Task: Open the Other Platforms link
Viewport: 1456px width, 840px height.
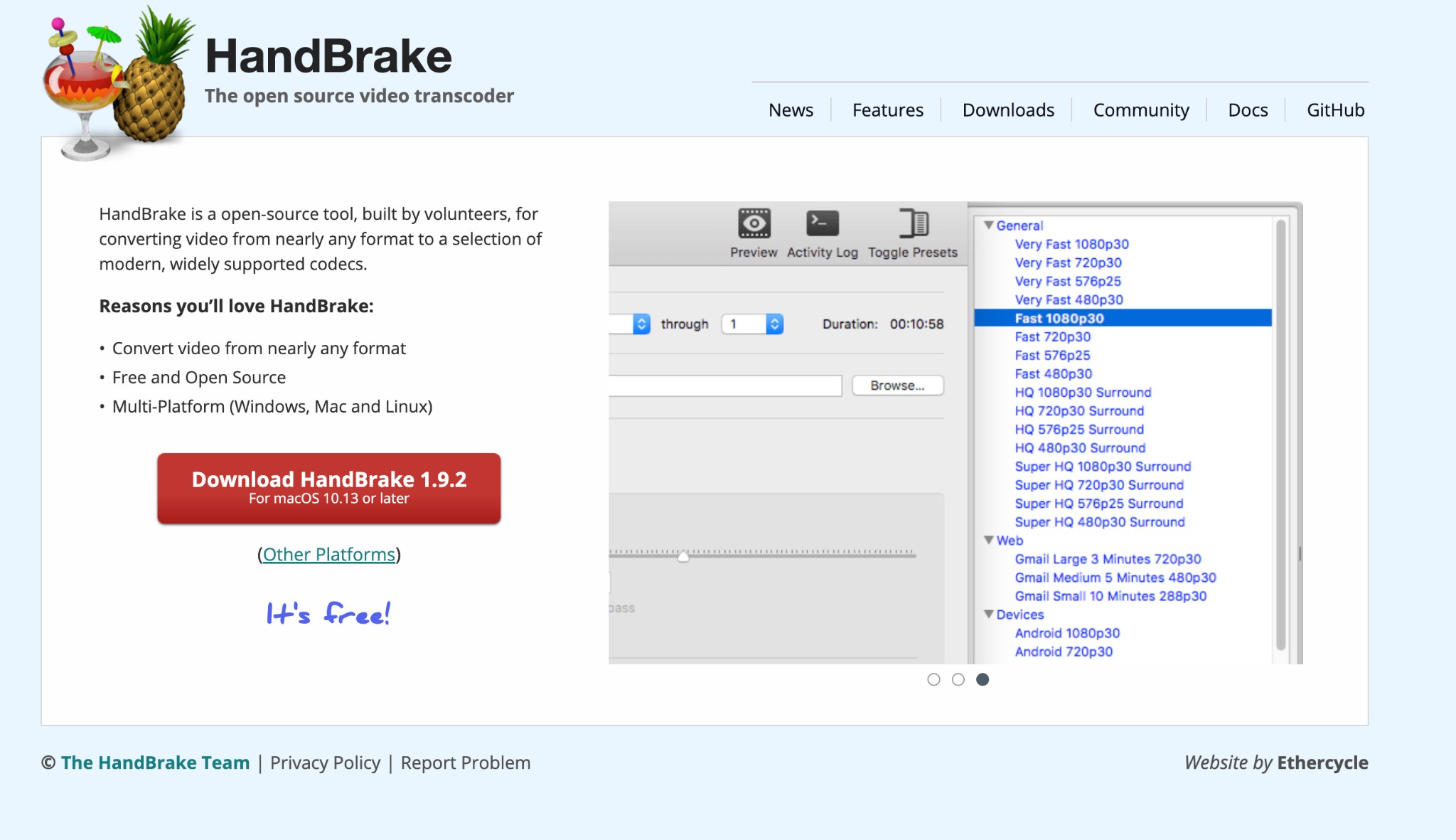Action: pyautogui.click(x=329, y=554)
